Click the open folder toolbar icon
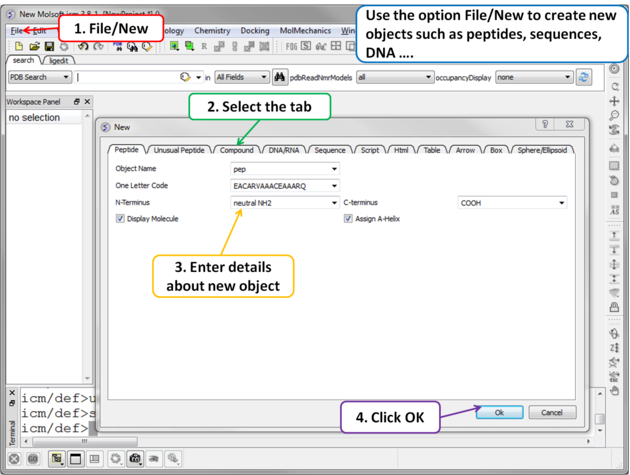This screenshot has width=630, height=475. click(34, 47)
